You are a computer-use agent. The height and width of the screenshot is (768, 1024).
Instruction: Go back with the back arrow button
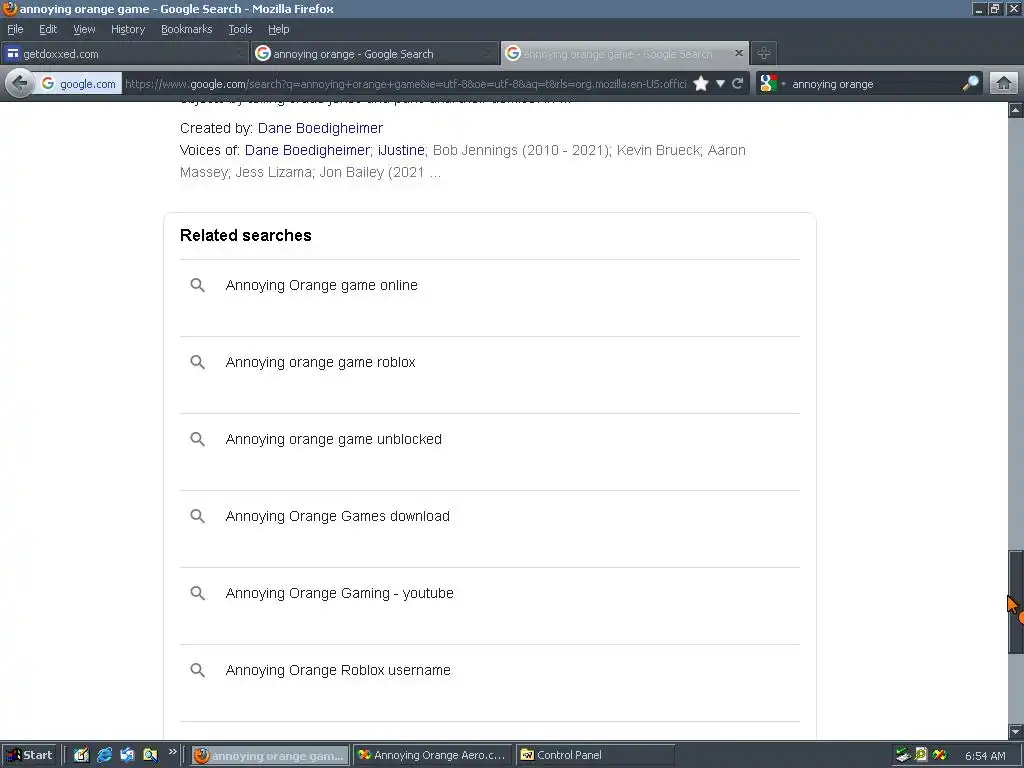coord(20,84)
